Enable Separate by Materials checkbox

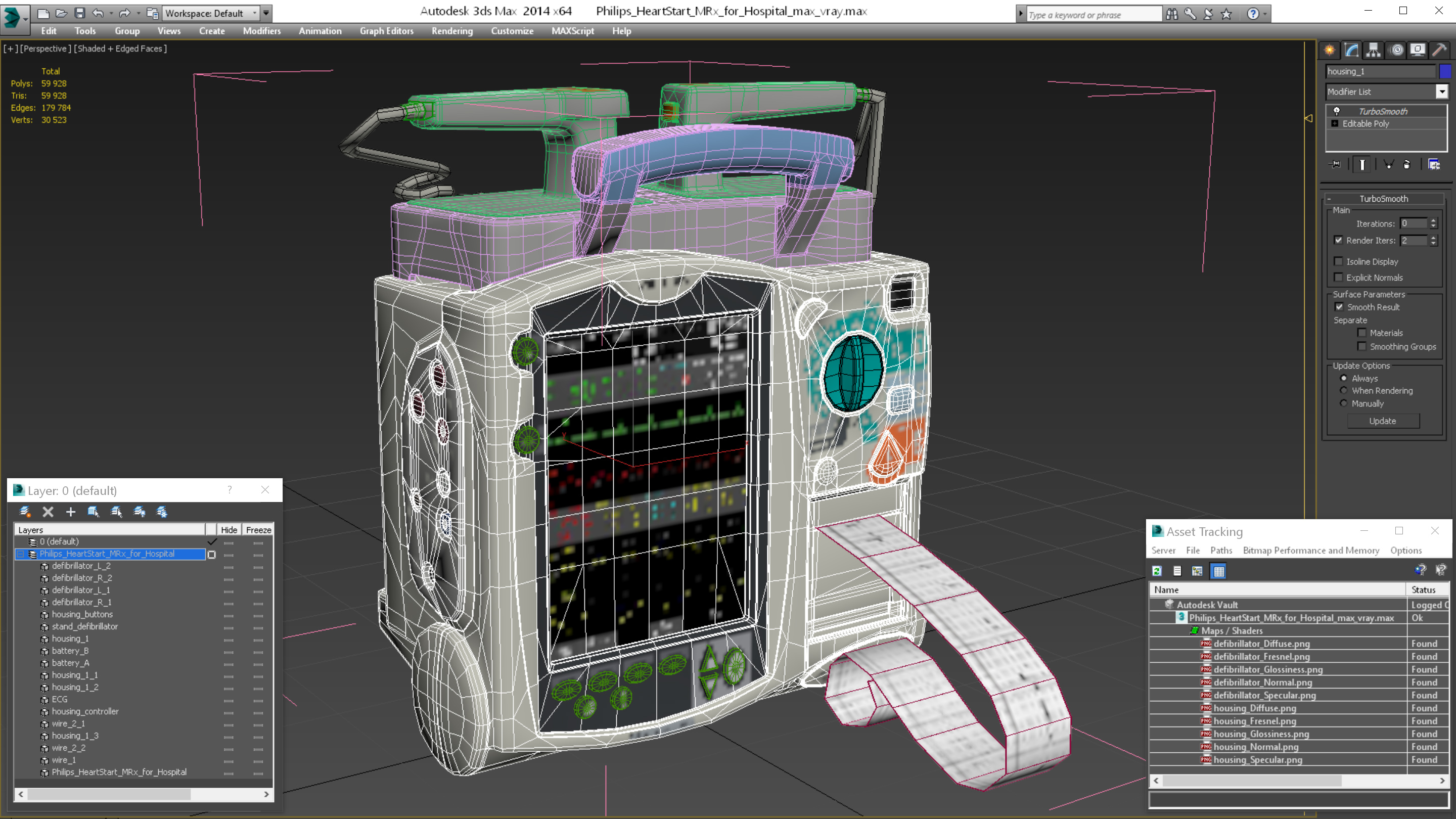point(1361,333)
